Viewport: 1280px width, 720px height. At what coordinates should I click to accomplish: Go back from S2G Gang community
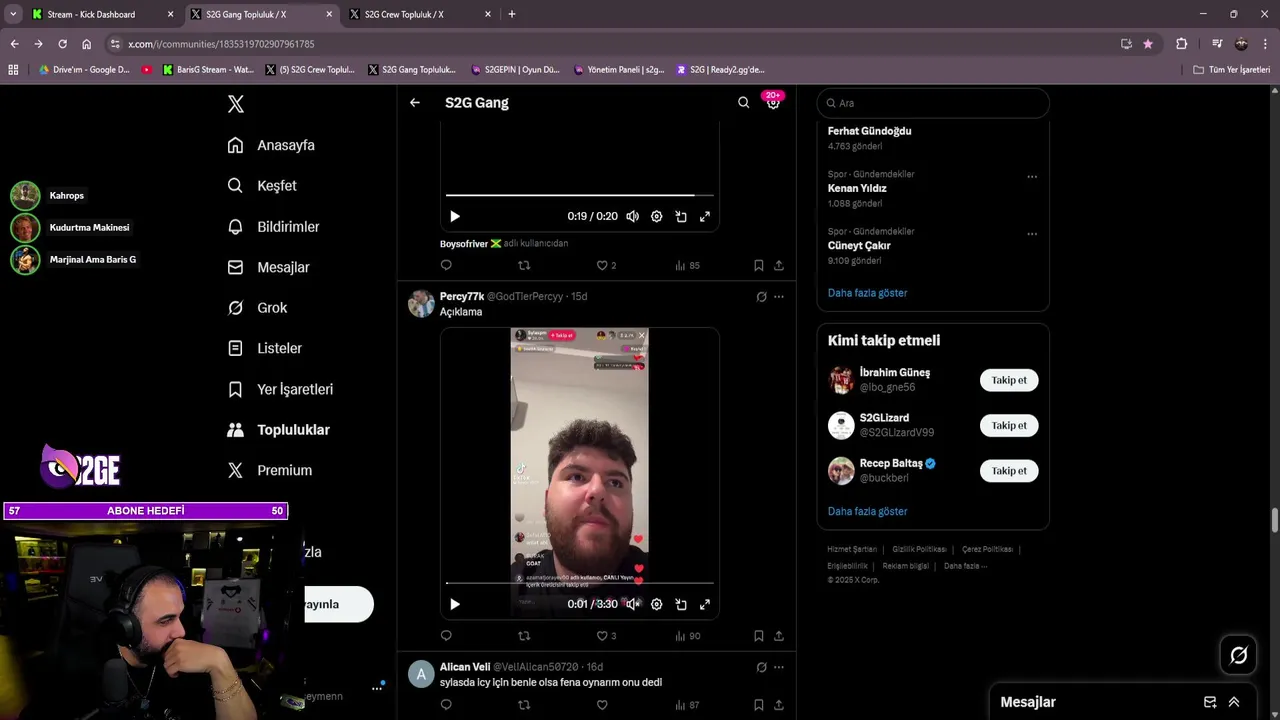[x=415, y=102]
